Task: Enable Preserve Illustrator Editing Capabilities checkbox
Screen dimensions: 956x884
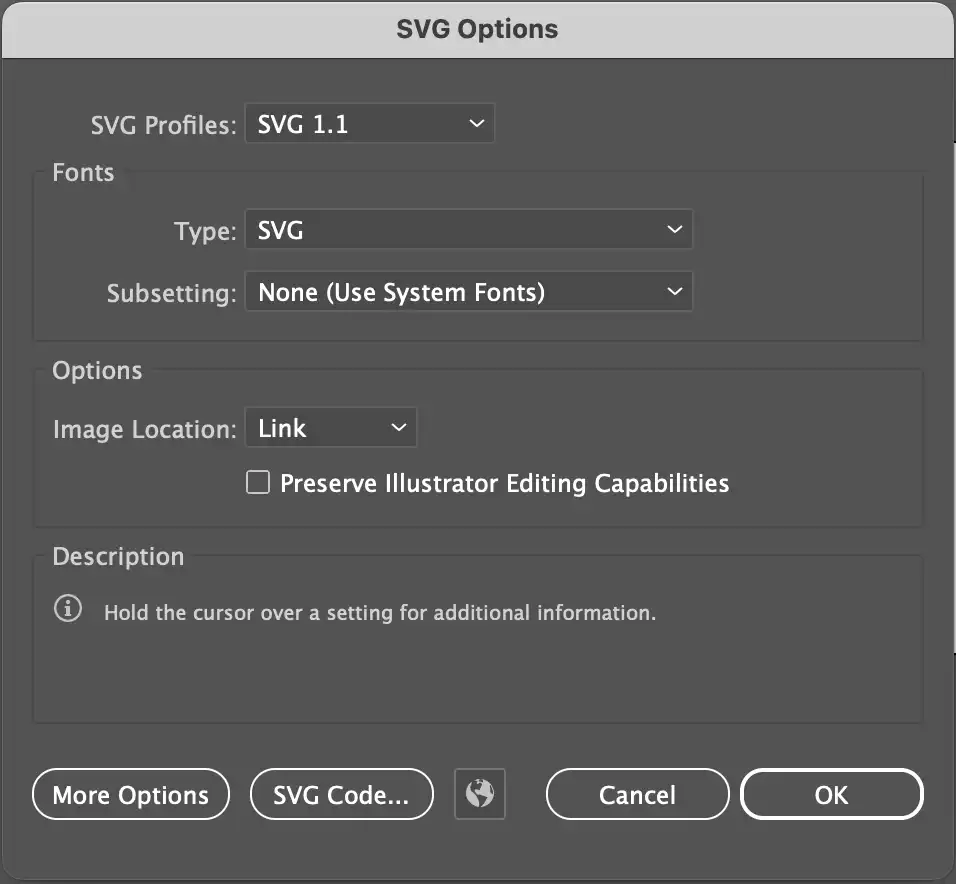Action: click(258, 484)
